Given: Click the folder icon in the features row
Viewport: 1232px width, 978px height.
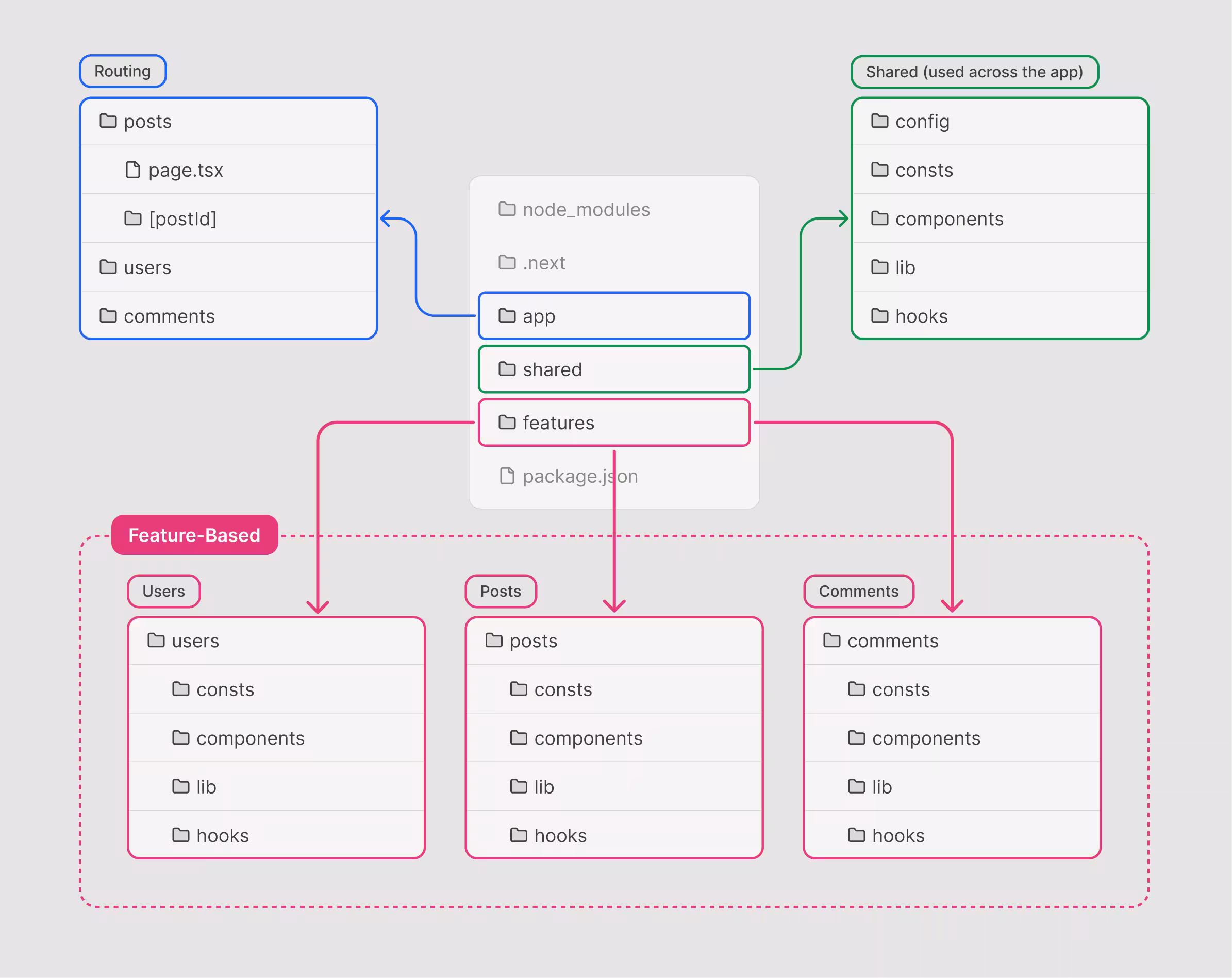Looking at the screenshot, I should click(x=506, y=422).
